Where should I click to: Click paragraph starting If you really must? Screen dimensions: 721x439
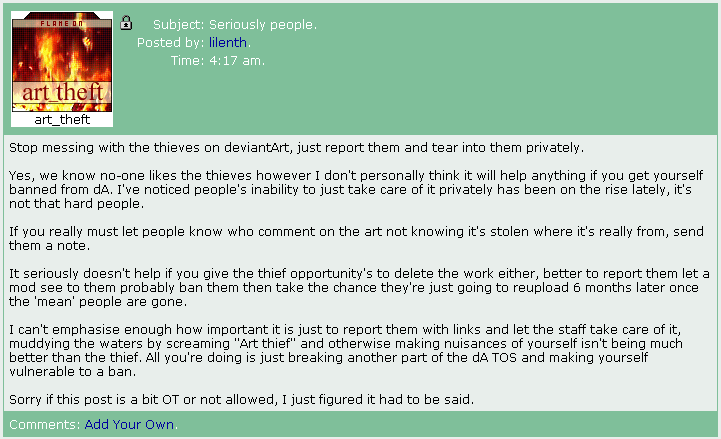pos(356,238)
